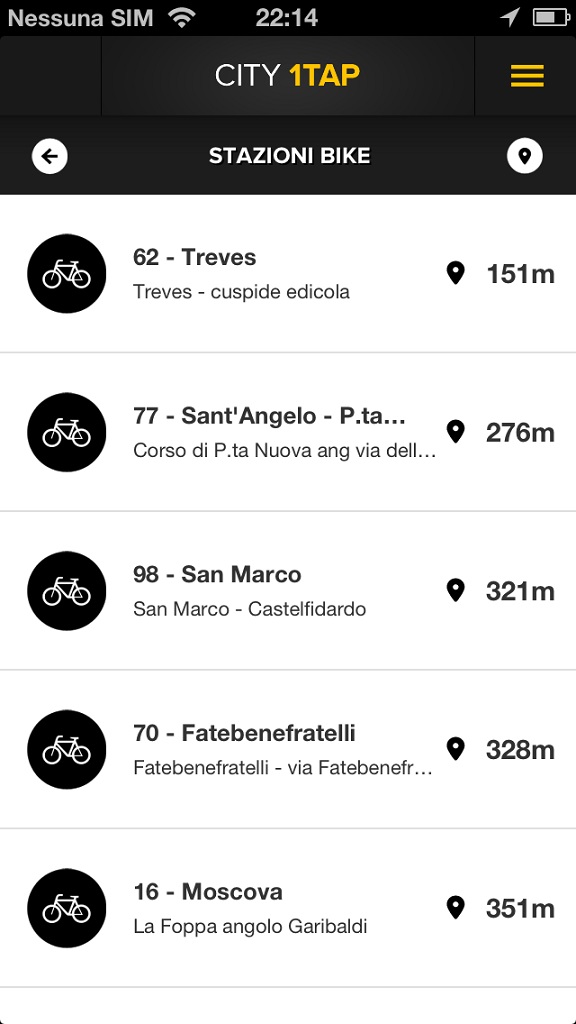Image resolution: width=576 pixels, height=1024 pixels.
Task: Click the CITY 1TAP logo
Action: [287, 76]
